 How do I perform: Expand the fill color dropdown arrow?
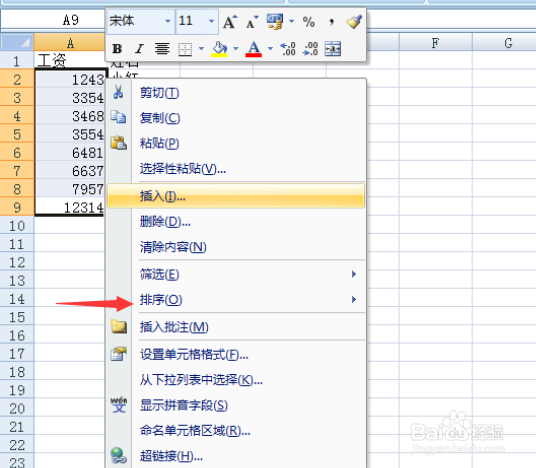pos(236,49)
